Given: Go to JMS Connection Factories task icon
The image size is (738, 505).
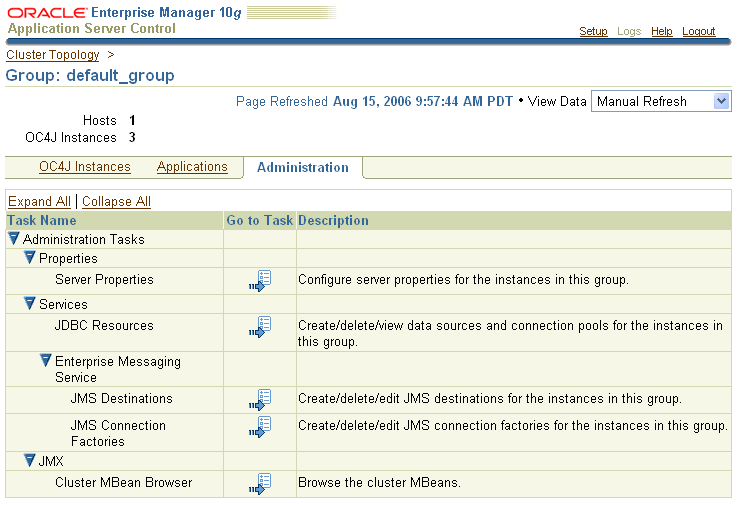Looking at the screenshot, I should [x=260, y=427].
